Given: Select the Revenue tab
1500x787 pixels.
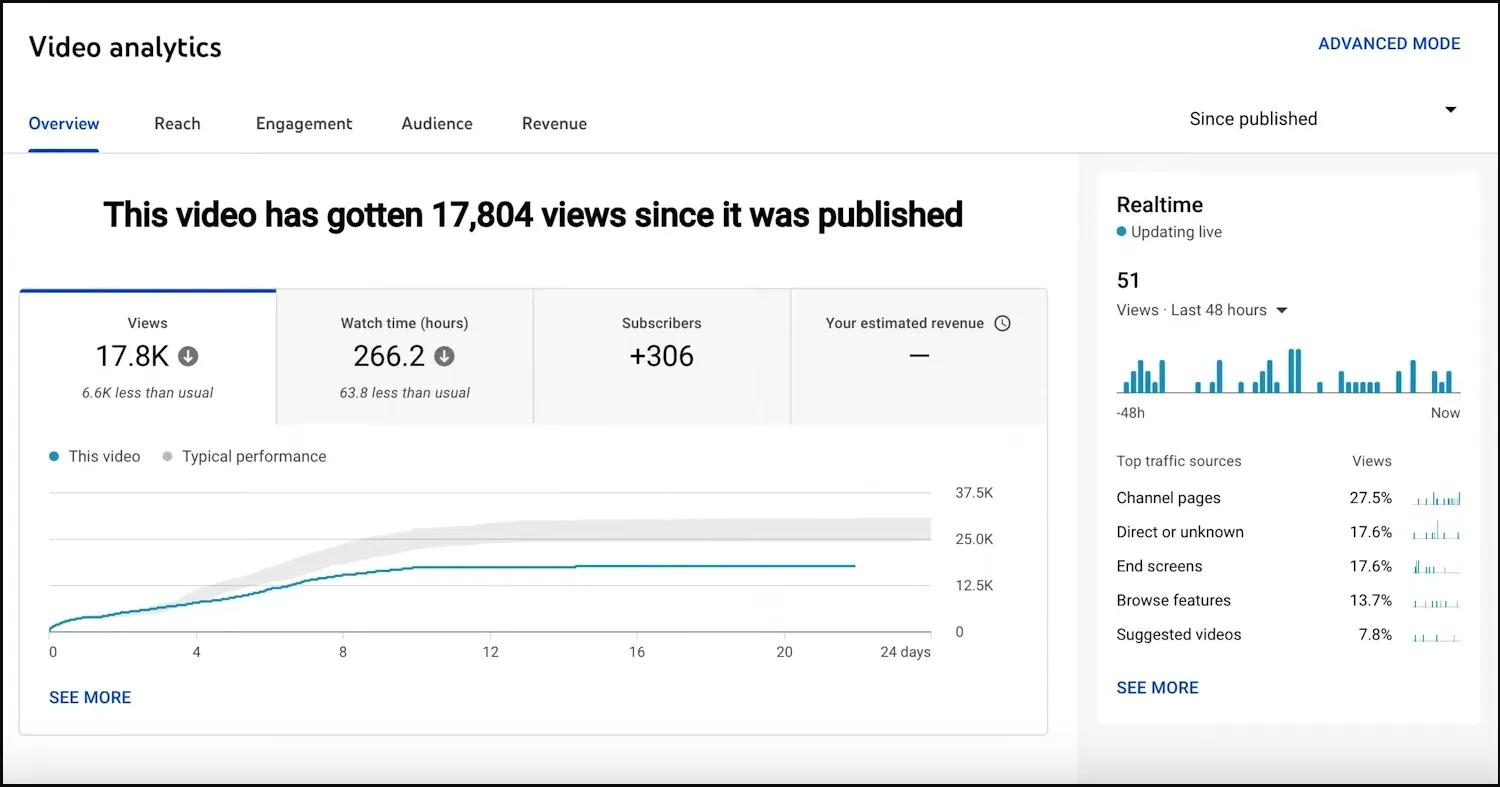Looking at the screenshot, I should [554, 124].
